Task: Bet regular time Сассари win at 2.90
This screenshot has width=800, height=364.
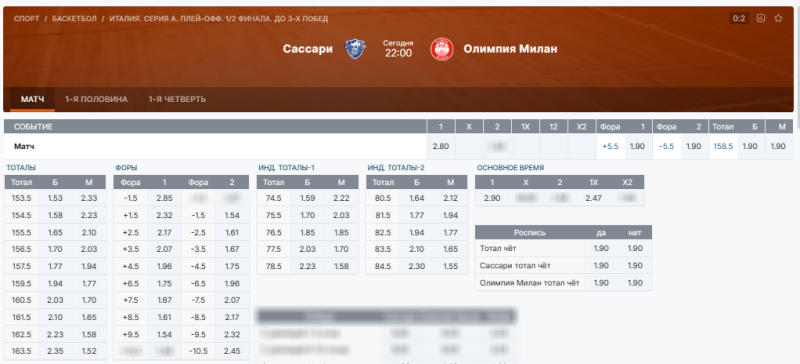Action: click(492, 198)
